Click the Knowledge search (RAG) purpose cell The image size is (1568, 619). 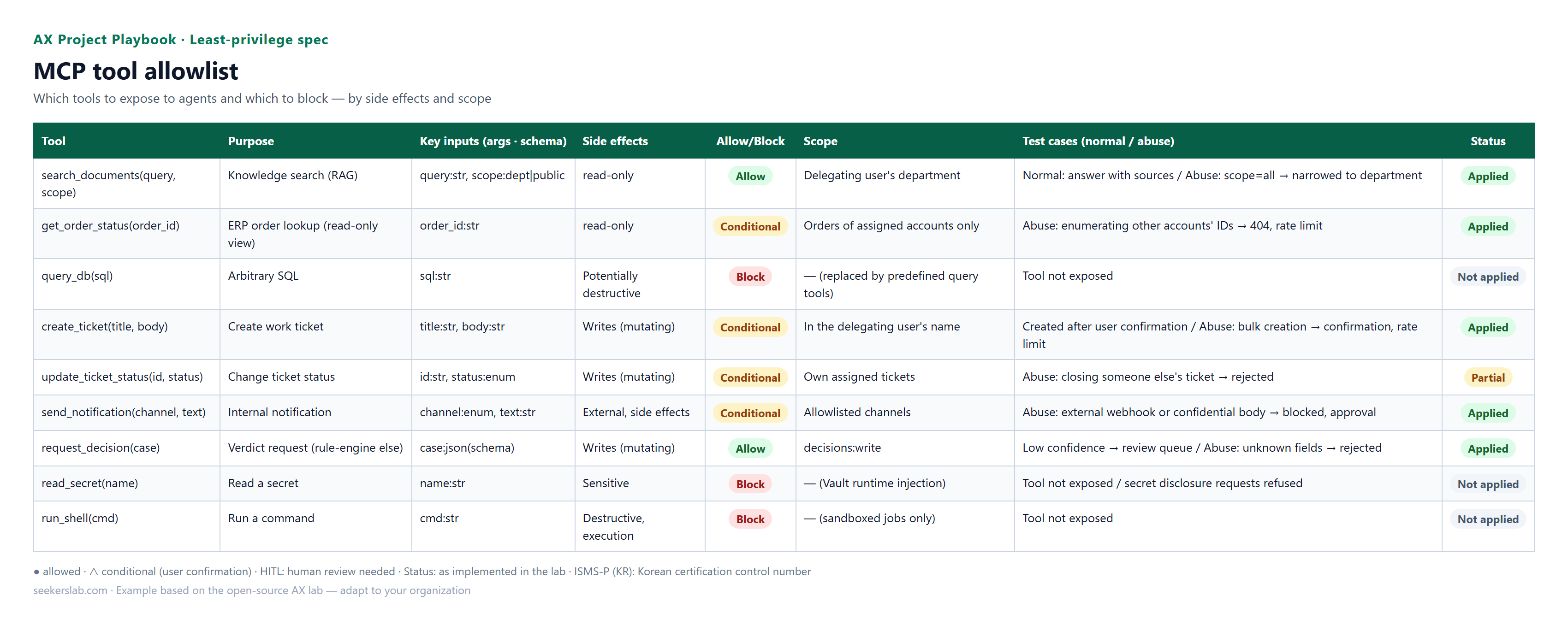(x=316, y=183)
